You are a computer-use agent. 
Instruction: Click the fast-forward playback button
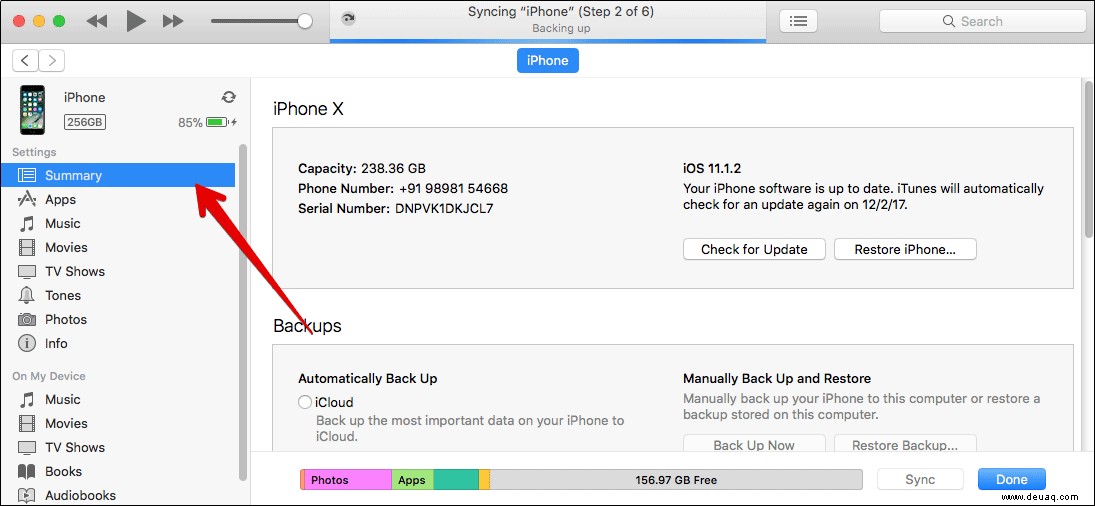point(173,22)
